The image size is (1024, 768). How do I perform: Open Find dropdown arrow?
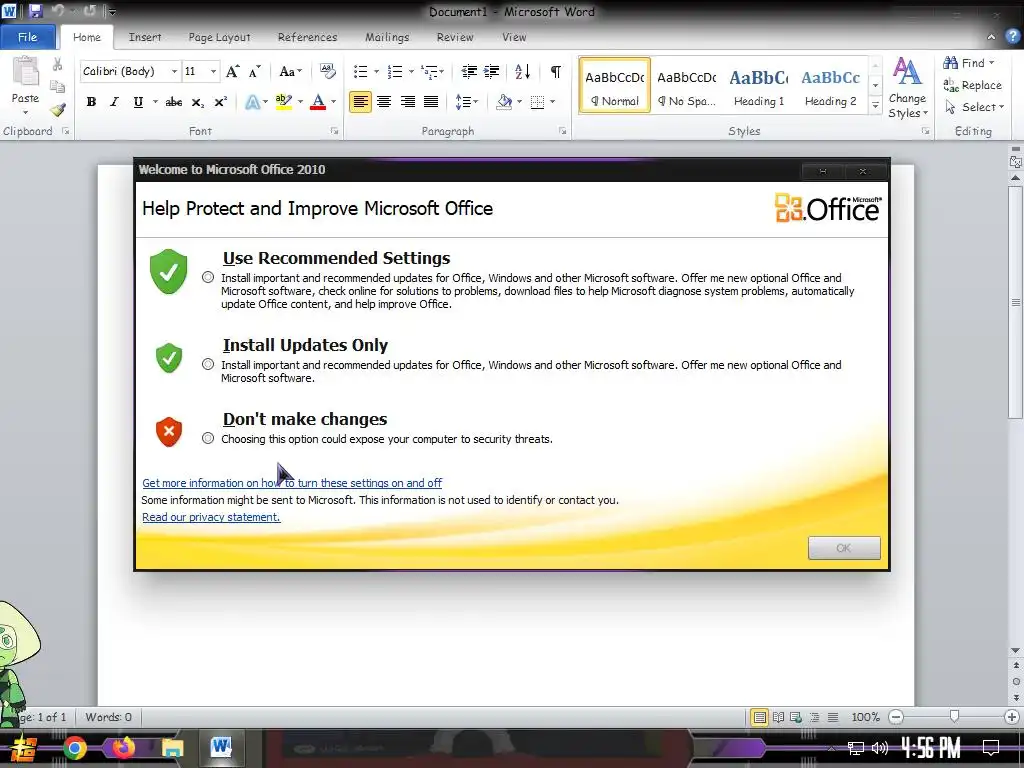[x=991, y=63]
